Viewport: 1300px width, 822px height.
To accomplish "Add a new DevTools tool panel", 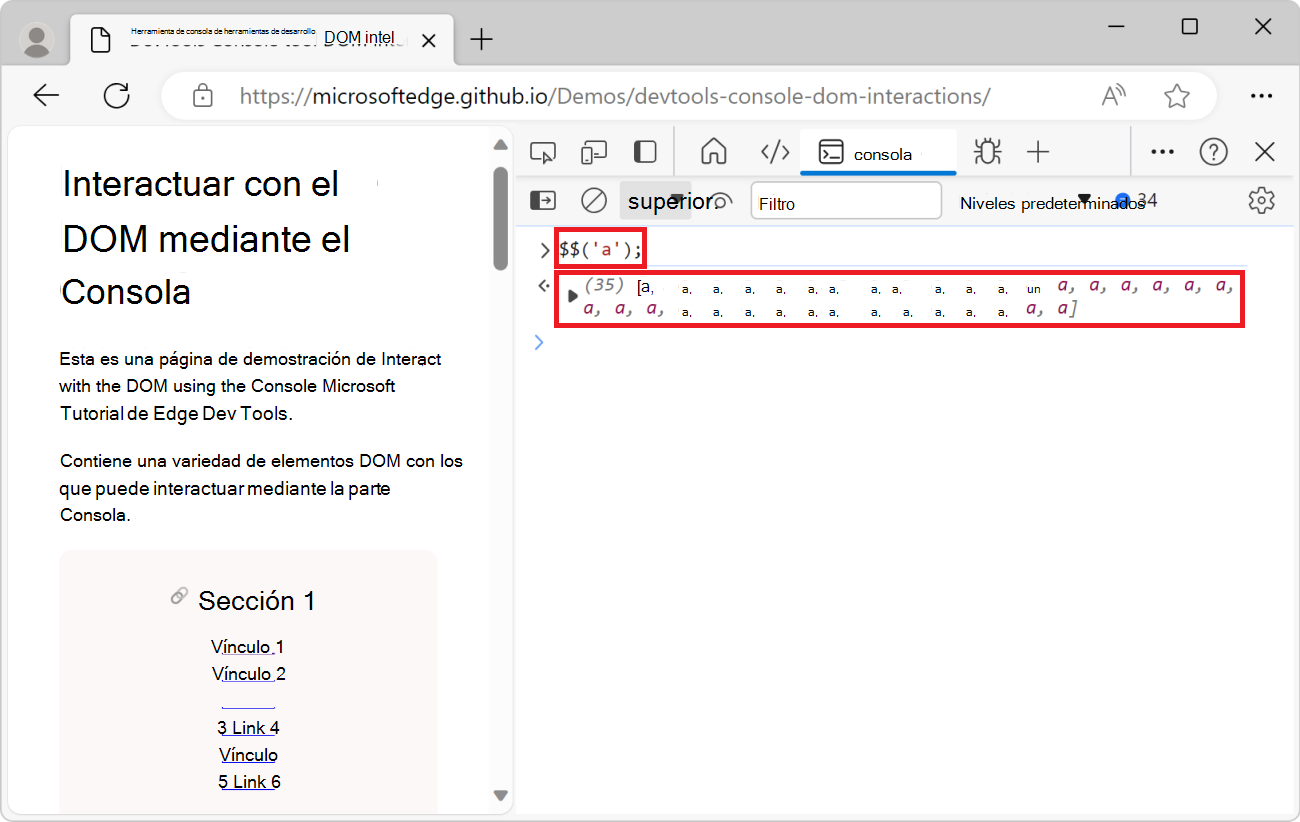I will click(x=1038, y=152).
